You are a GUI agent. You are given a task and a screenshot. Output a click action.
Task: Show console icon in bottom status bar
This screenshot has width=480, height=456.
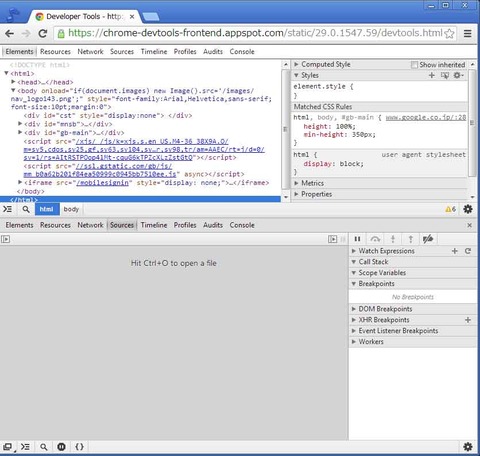(x=25, y=447)
